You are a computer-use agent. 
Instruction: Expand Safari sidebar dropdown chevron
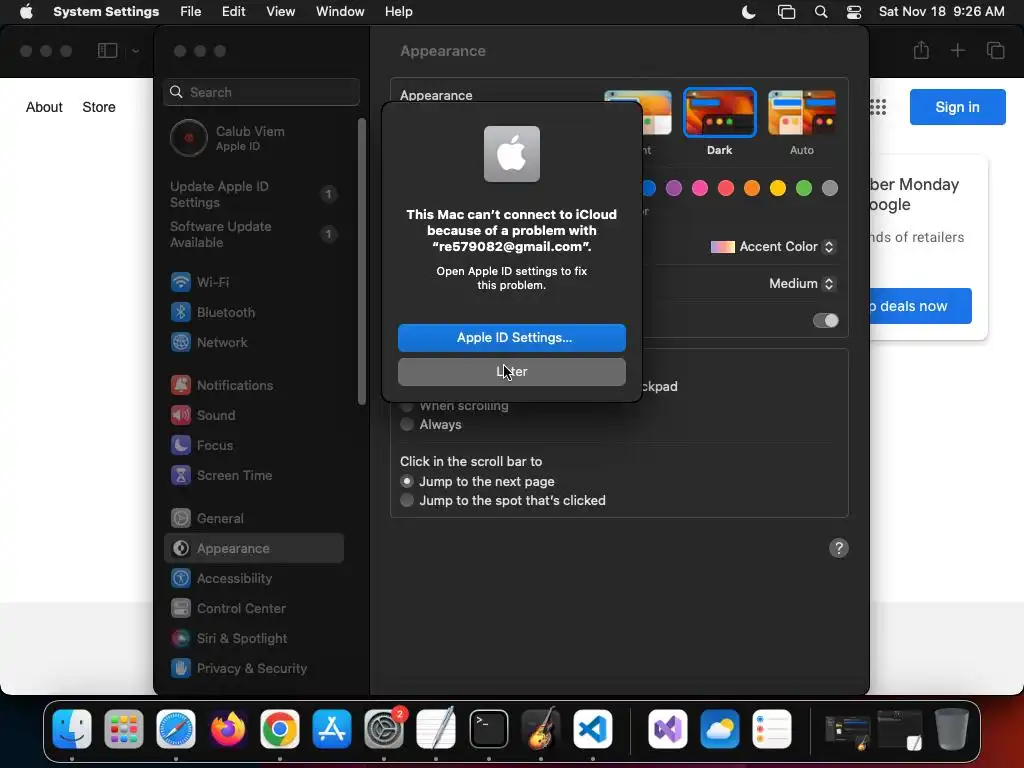135,50
